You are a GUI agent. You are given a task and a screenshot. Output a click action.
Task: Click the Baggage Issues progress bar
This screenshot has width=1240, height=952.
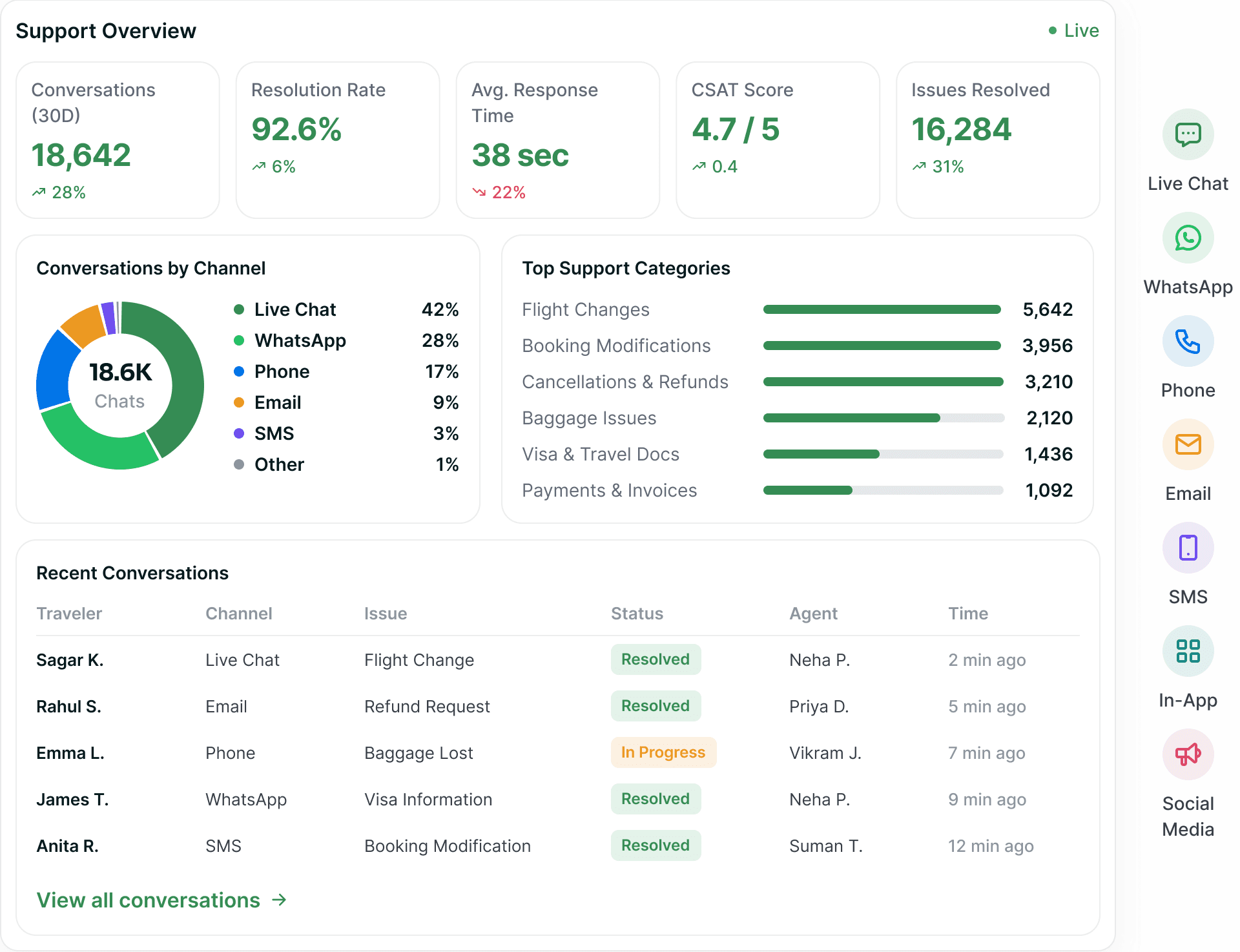[883, 418]
